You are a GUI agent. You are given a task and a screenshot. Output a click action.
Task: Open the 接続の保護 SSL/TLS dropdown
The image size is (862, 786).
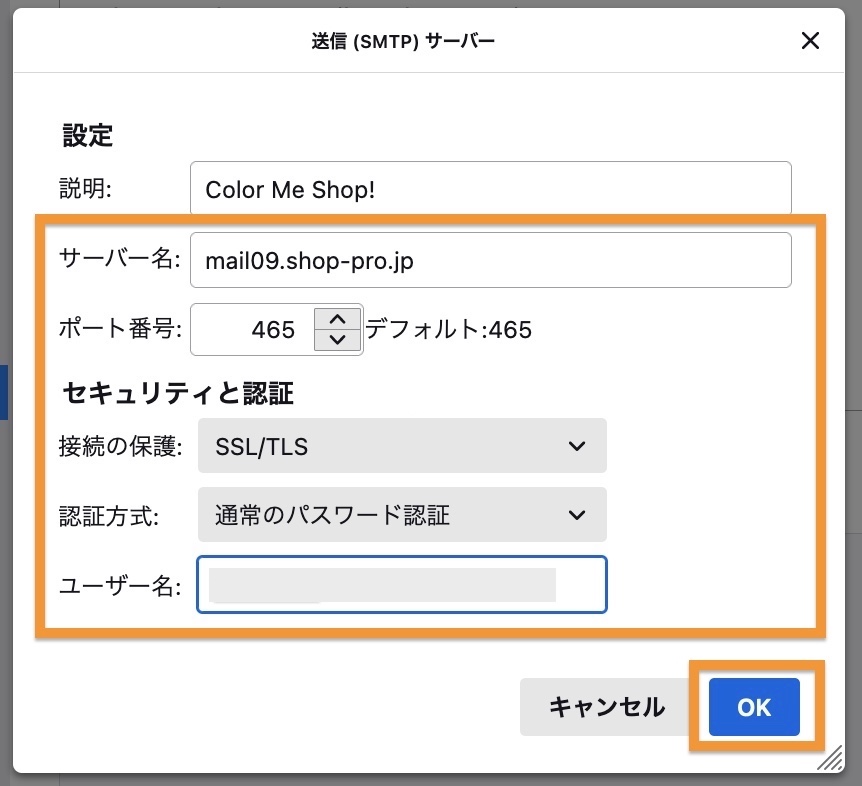pos(402,446)
